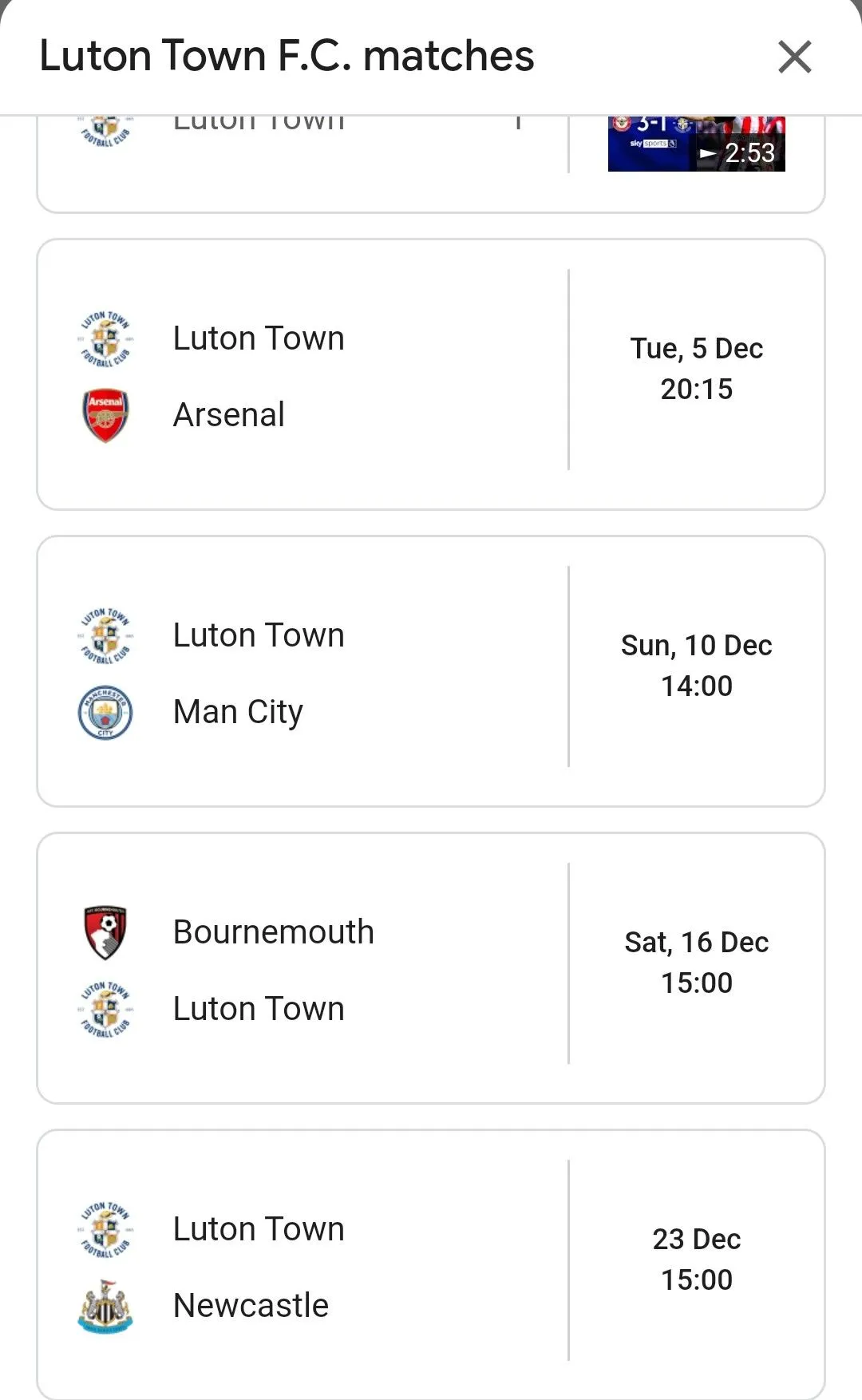Click Luton Town crest in Newcastle match
Image resolution: width=862 pixels, height=1400 pixels.
pyautogui.click(x=105, y=1229)
